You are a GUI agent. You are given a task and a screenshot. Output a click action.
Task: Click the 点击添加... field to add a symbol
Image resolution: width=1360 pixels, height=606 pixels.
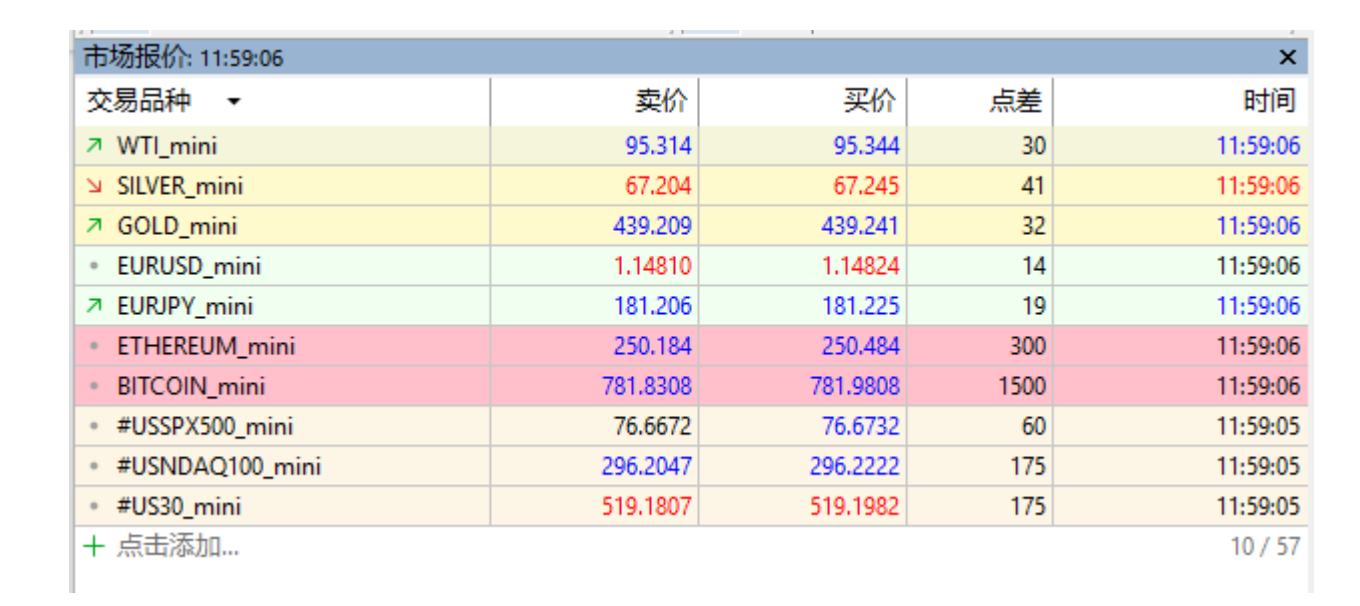[x=178, y=546]
